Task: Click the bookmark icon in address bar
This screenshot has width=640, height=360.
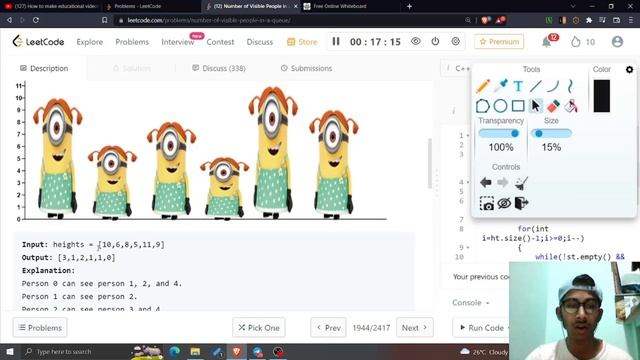Action: (104, 20)
